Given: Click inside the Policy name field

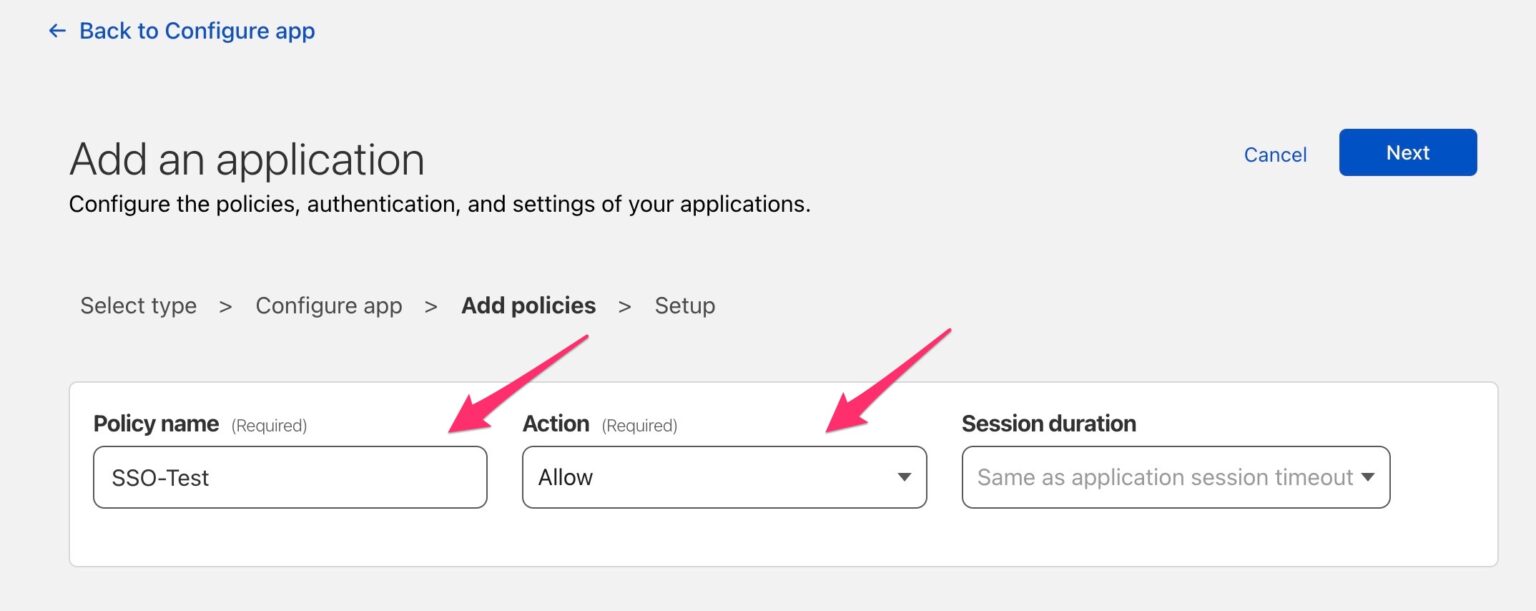Looking at the screenshot, I should 290,477.
